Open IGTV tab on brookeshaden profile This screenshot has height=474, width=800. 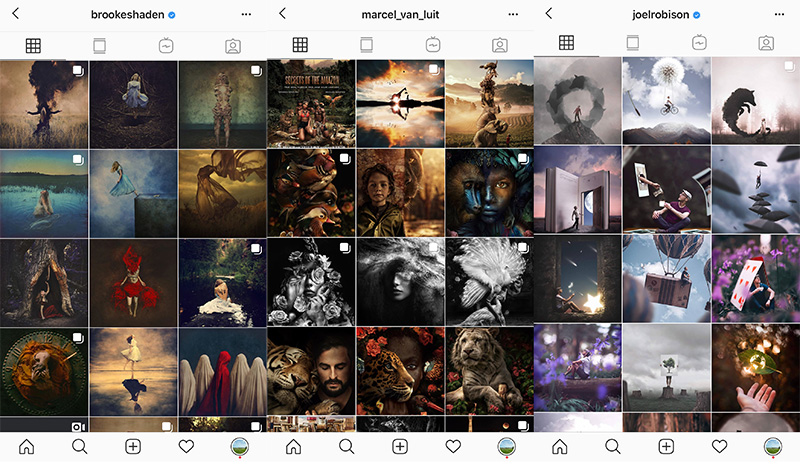[166, 46]
